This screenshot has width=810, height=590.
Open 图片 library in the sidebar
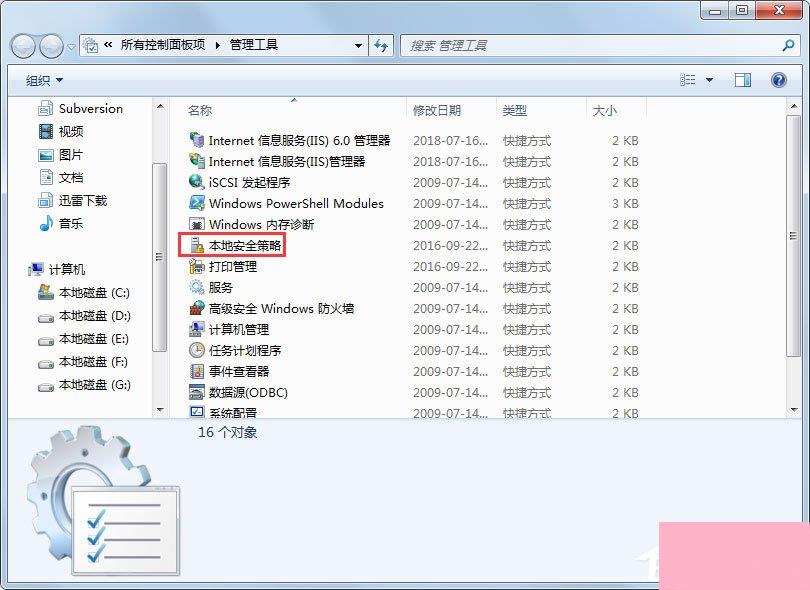pyautogui.click(x=61, y=154)
